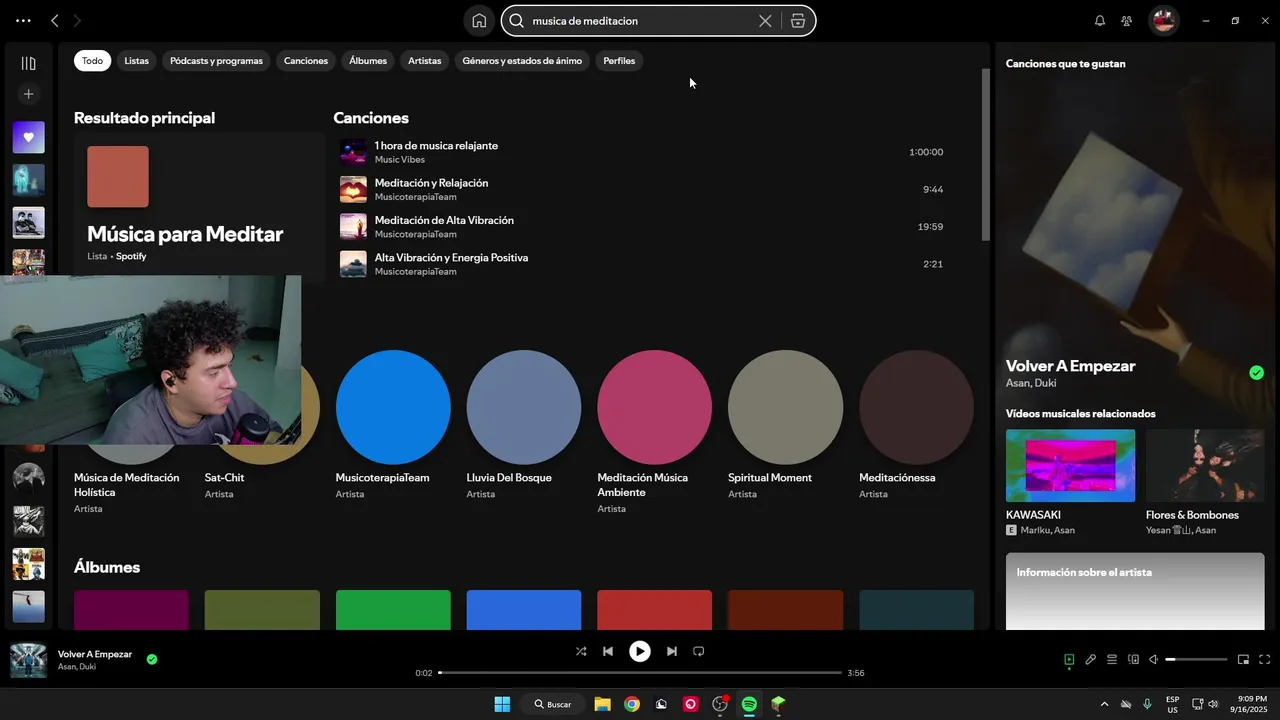Select Géneros y estados de ánimo filter
The width and height of the screenshot is (1280, 720).
point(522,61)
